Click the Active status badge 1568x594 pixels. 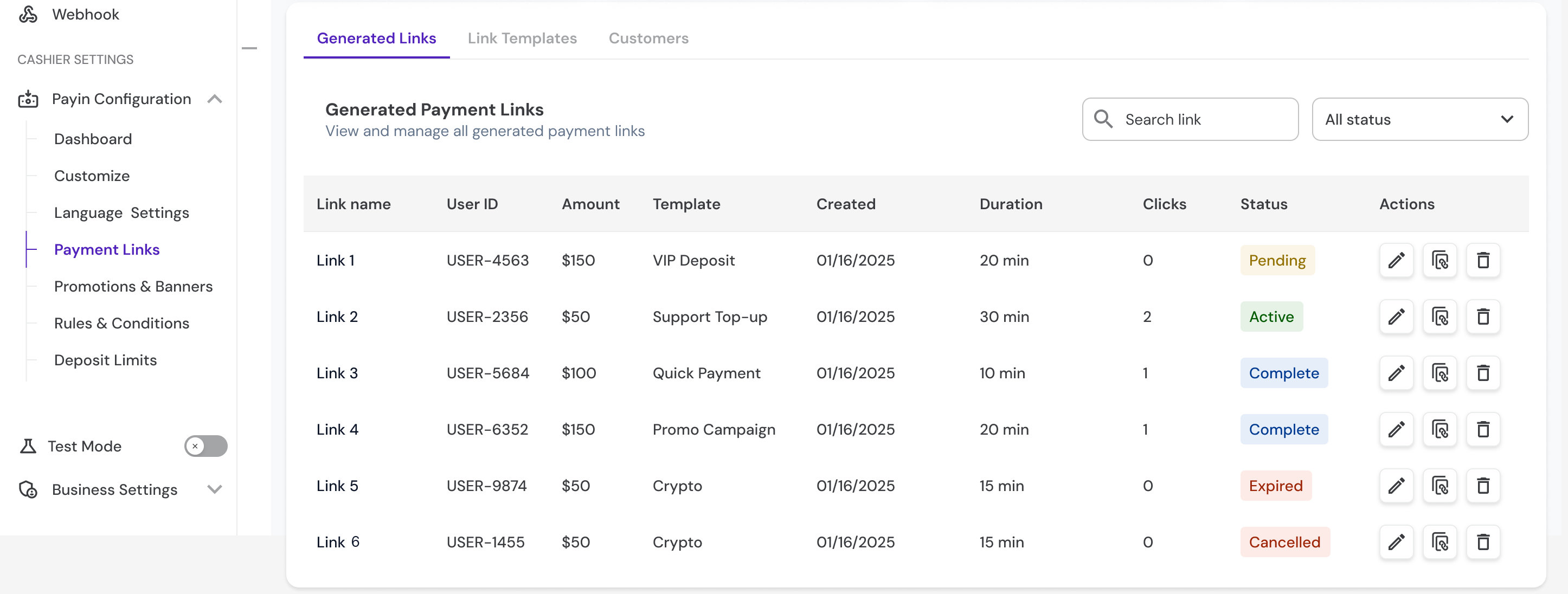[1271, 317]
